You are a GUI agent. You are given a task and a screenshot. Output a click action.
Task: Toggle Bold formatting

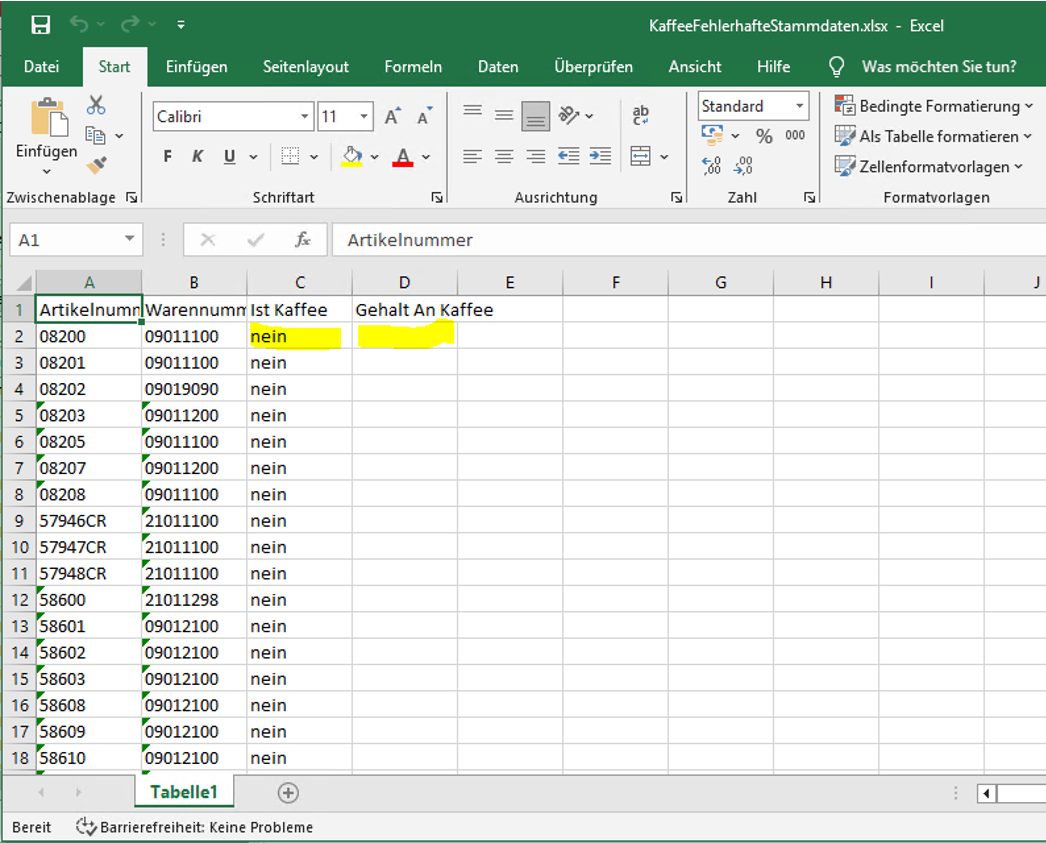168,157
